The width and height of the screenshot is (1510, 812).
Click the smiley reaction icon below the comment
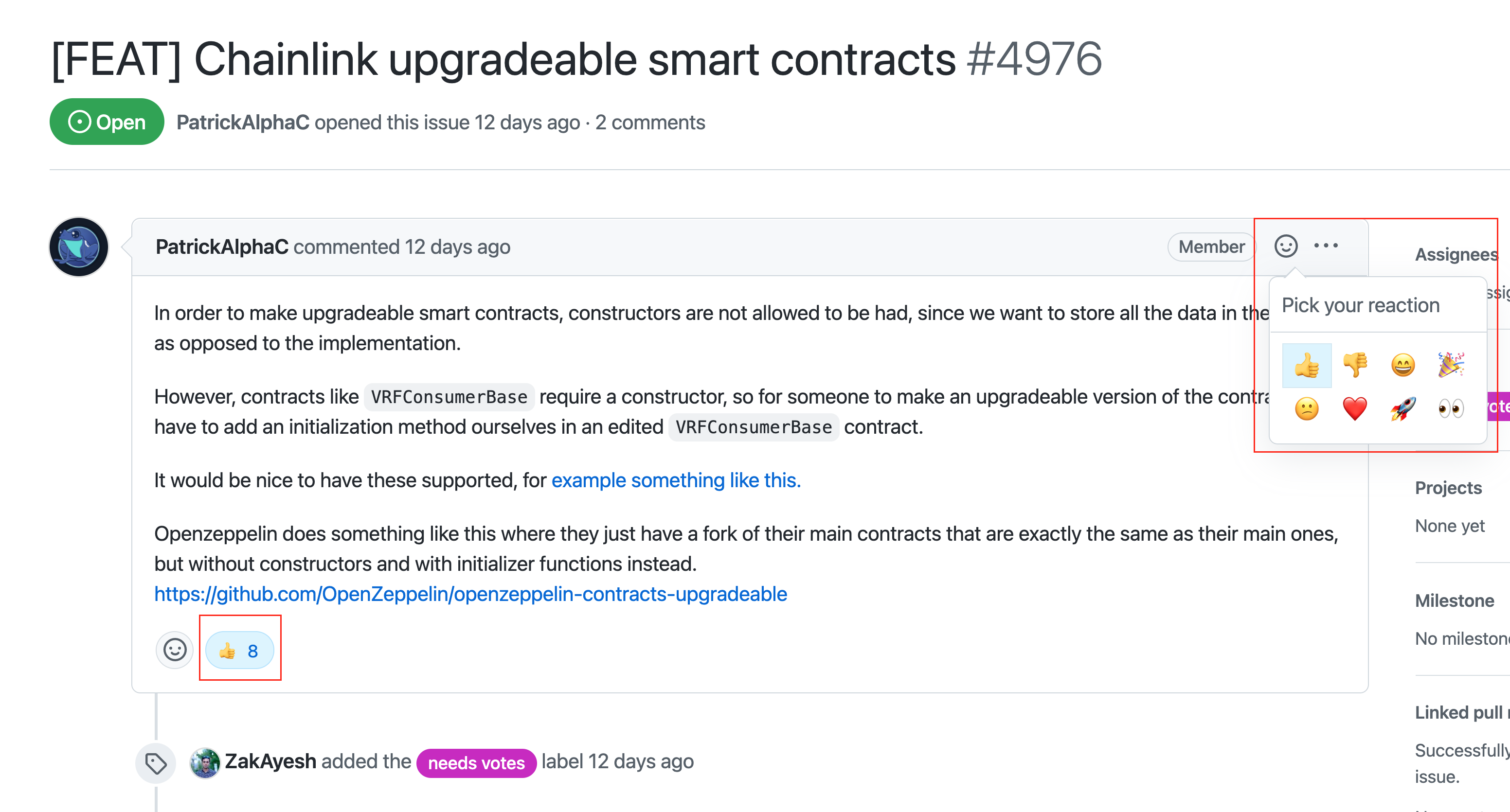174,650
